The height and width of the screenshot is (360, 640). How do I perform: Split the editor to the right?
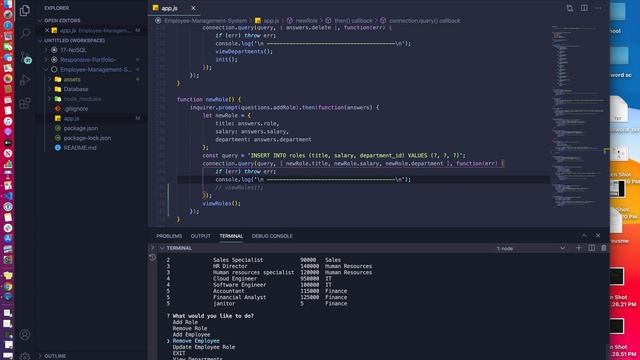pos(584,8)
